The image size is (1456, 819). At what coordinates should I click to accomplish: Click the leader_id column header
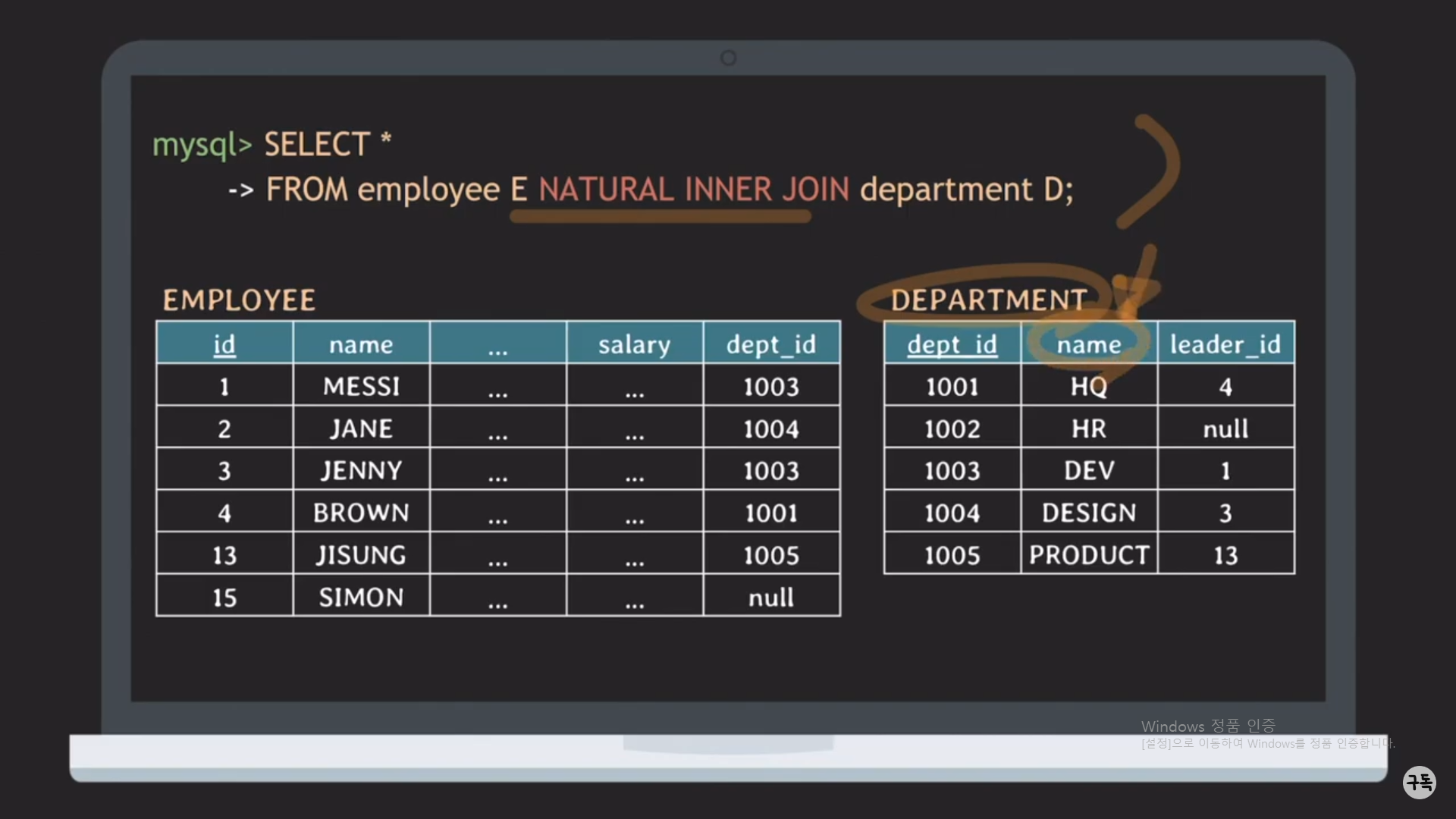(x=1225, y=344)
